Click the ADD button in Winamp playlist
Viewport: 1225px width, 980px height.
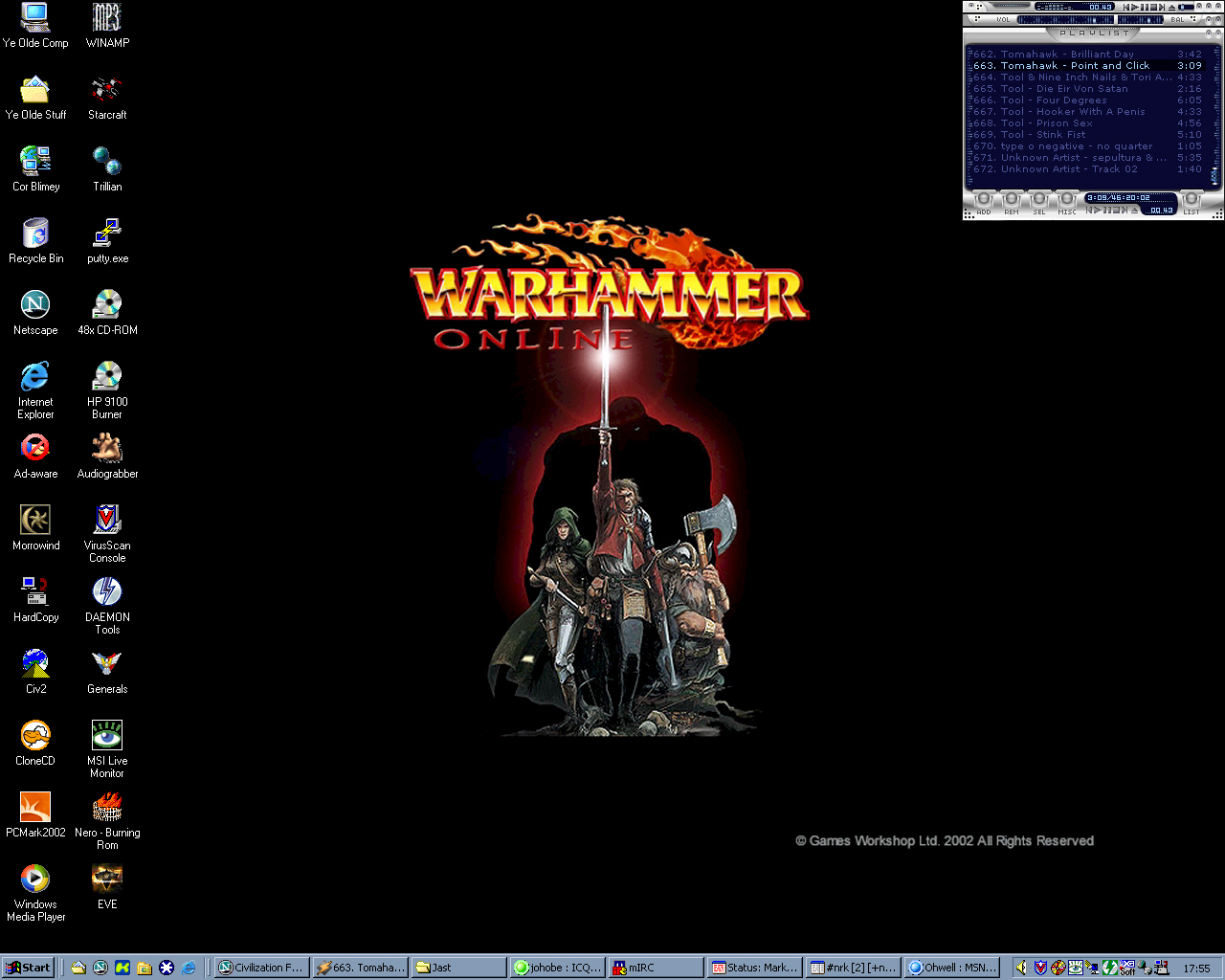[x=983, y=202]
